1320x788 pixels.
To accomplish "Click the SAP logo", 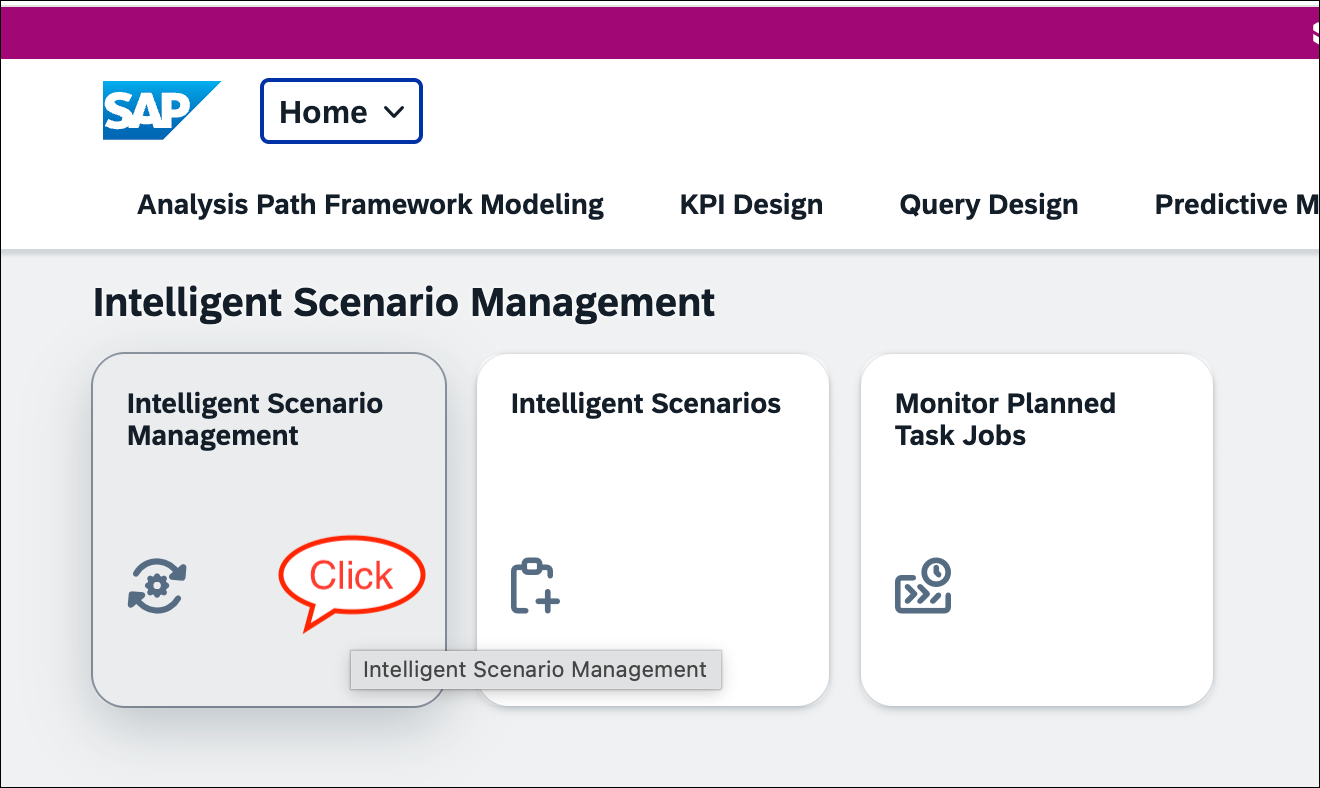I will pyautogui.click(x=161, y=111).
